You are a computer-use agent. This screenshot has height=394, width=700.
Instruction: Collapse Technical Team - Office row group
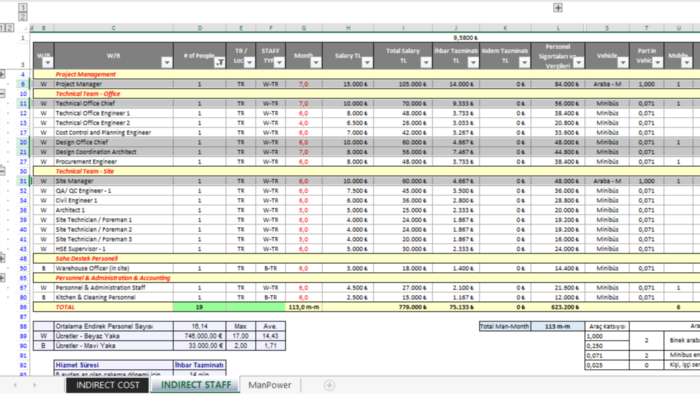[2, 93]
